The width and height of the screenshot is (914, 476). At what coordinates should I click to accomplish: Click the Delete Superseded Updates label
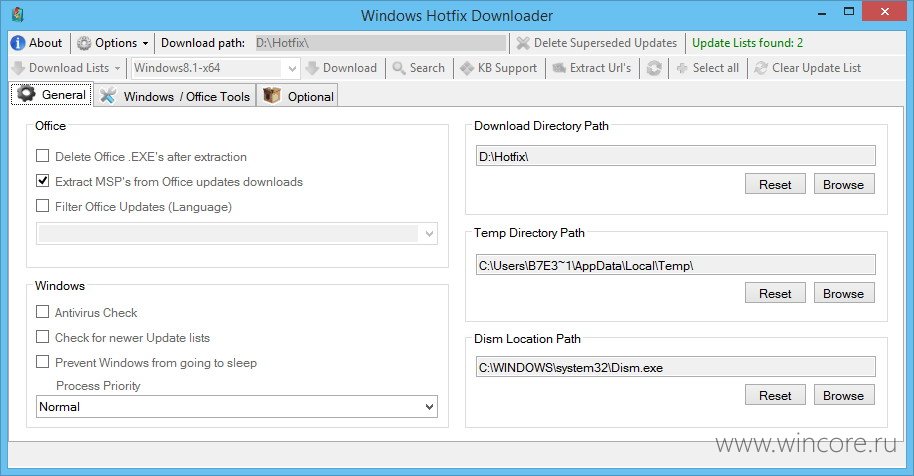click(x=605, y=43)
